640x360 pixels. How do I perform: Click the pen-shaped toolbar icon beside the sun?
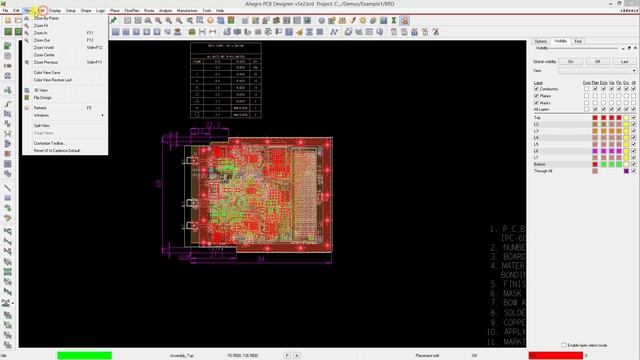click(352, 20)
